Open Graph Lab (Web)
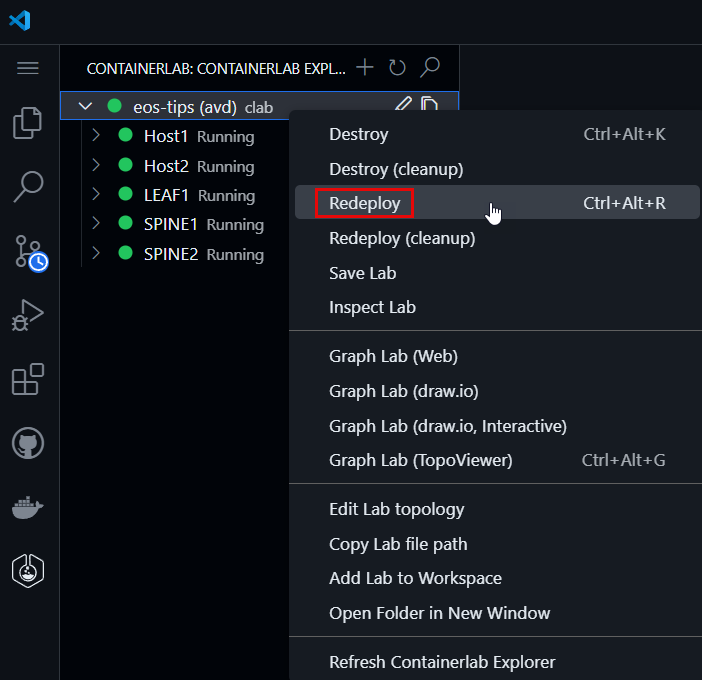 point(497,356)
